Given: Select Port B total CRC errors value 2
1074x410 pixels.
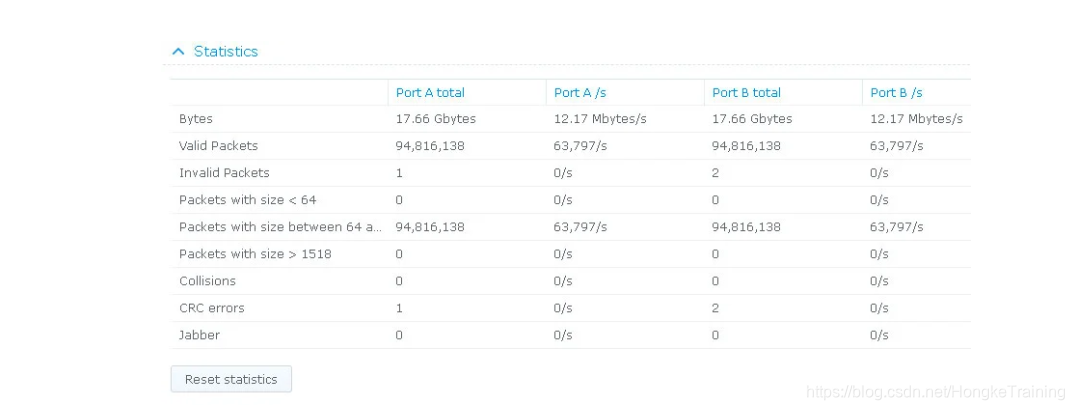Looking at the screenshot, I should [716, 308].
